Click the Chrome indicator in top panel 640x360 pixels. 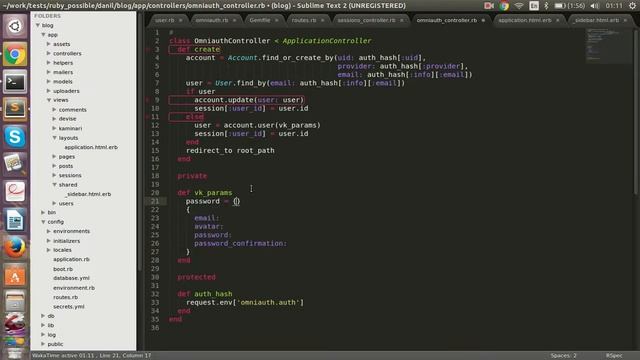click(x=504, y=6)
